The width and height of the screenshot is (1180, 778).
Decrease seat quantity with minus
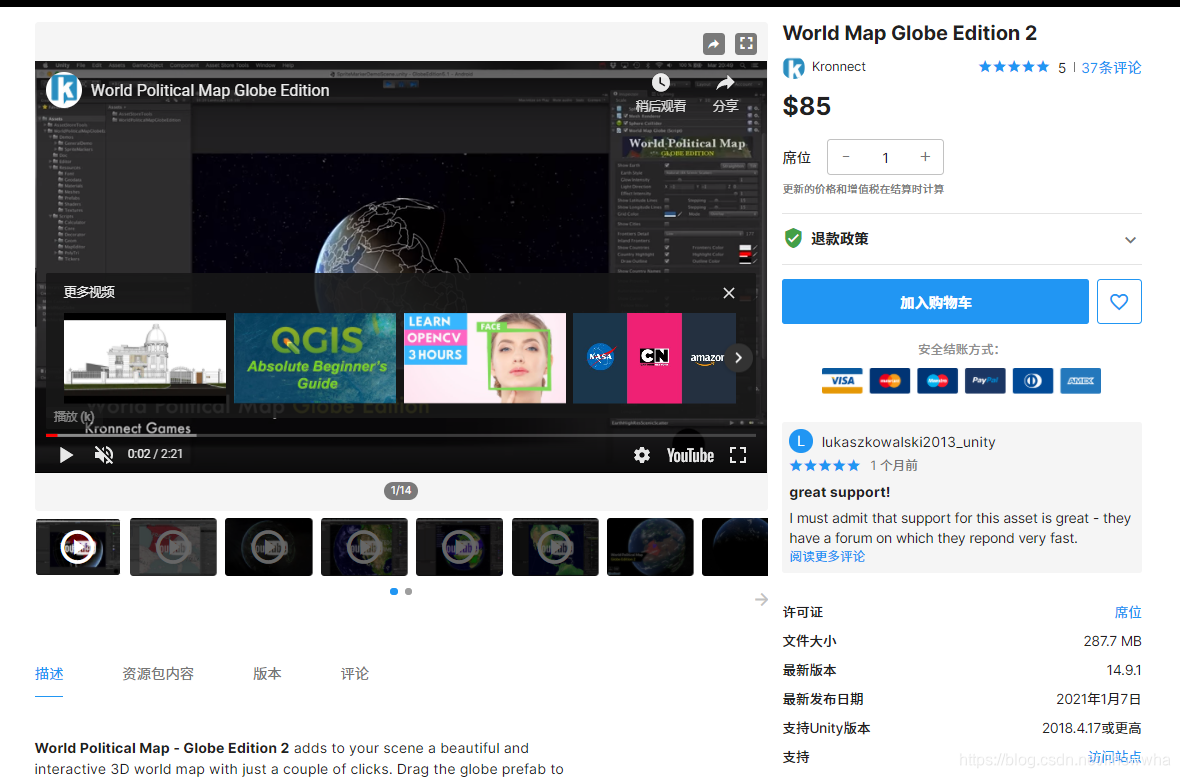[846, 157]
